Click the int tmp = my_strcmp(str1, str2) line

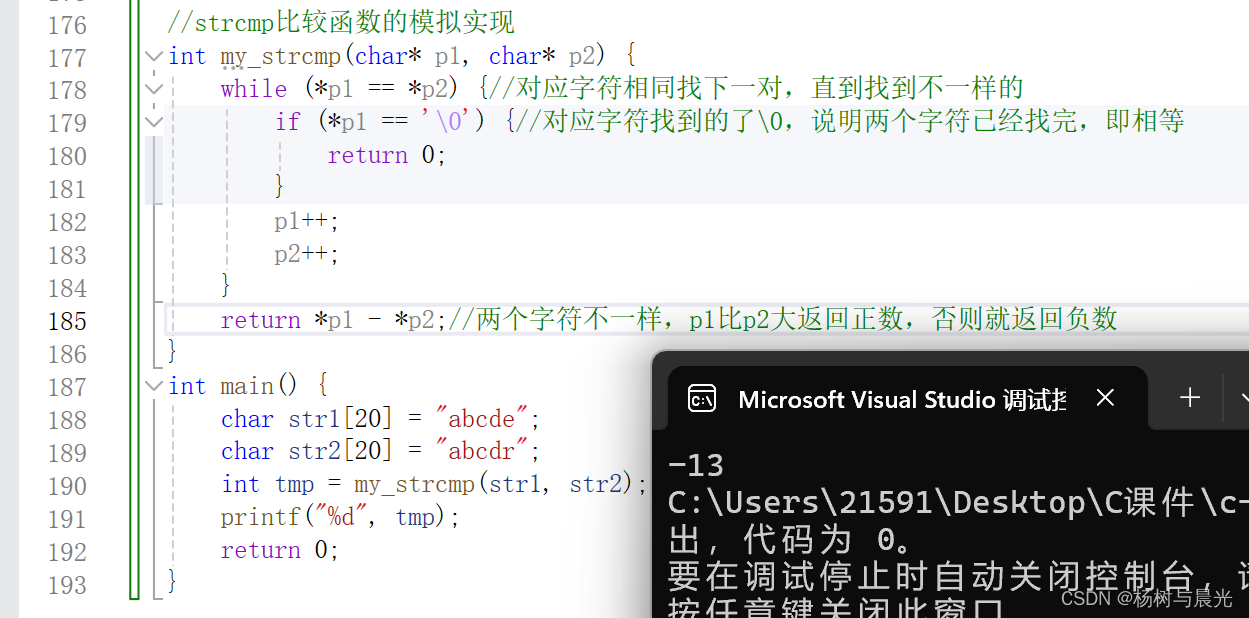pos(435,485)
